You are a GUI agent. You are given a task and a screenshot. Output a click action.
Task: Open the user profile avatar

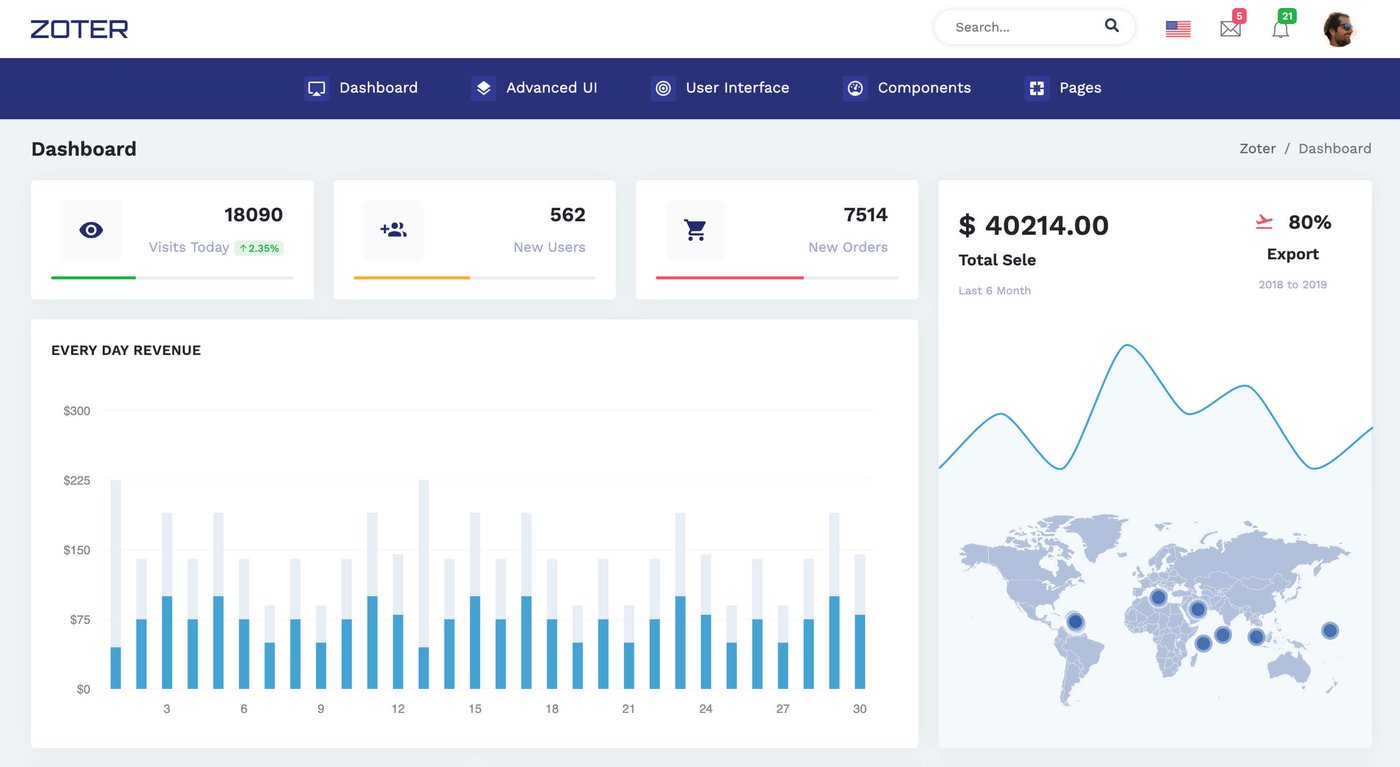[1339, 28]
